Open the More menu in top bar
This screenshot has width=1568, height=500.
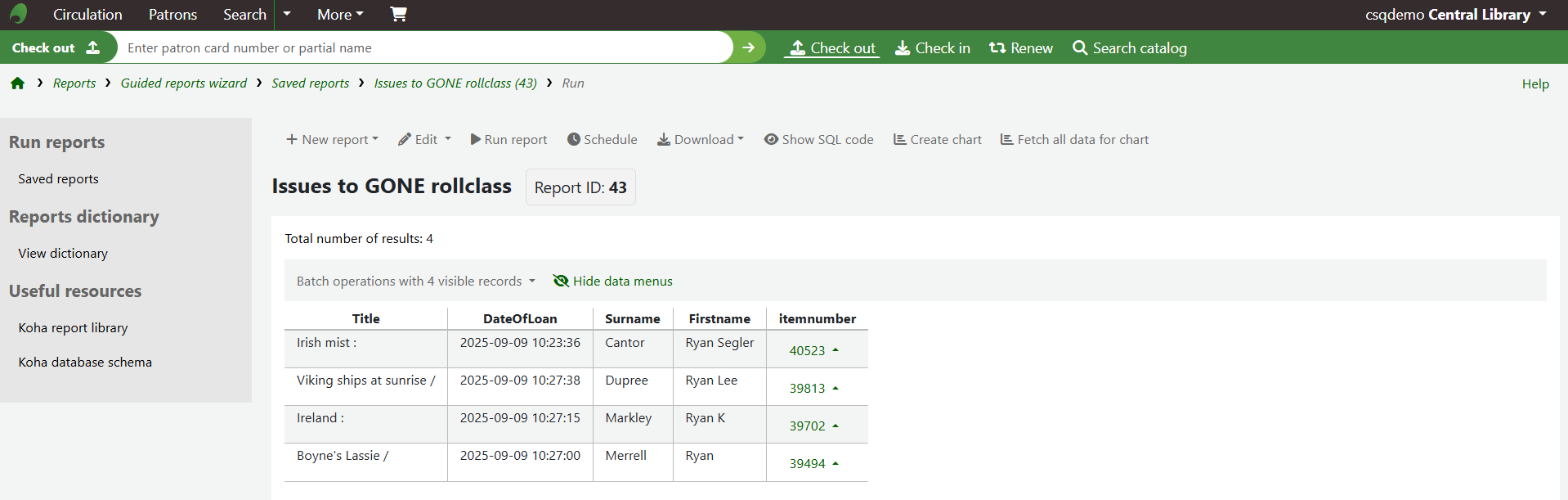[x=340, y=15]
